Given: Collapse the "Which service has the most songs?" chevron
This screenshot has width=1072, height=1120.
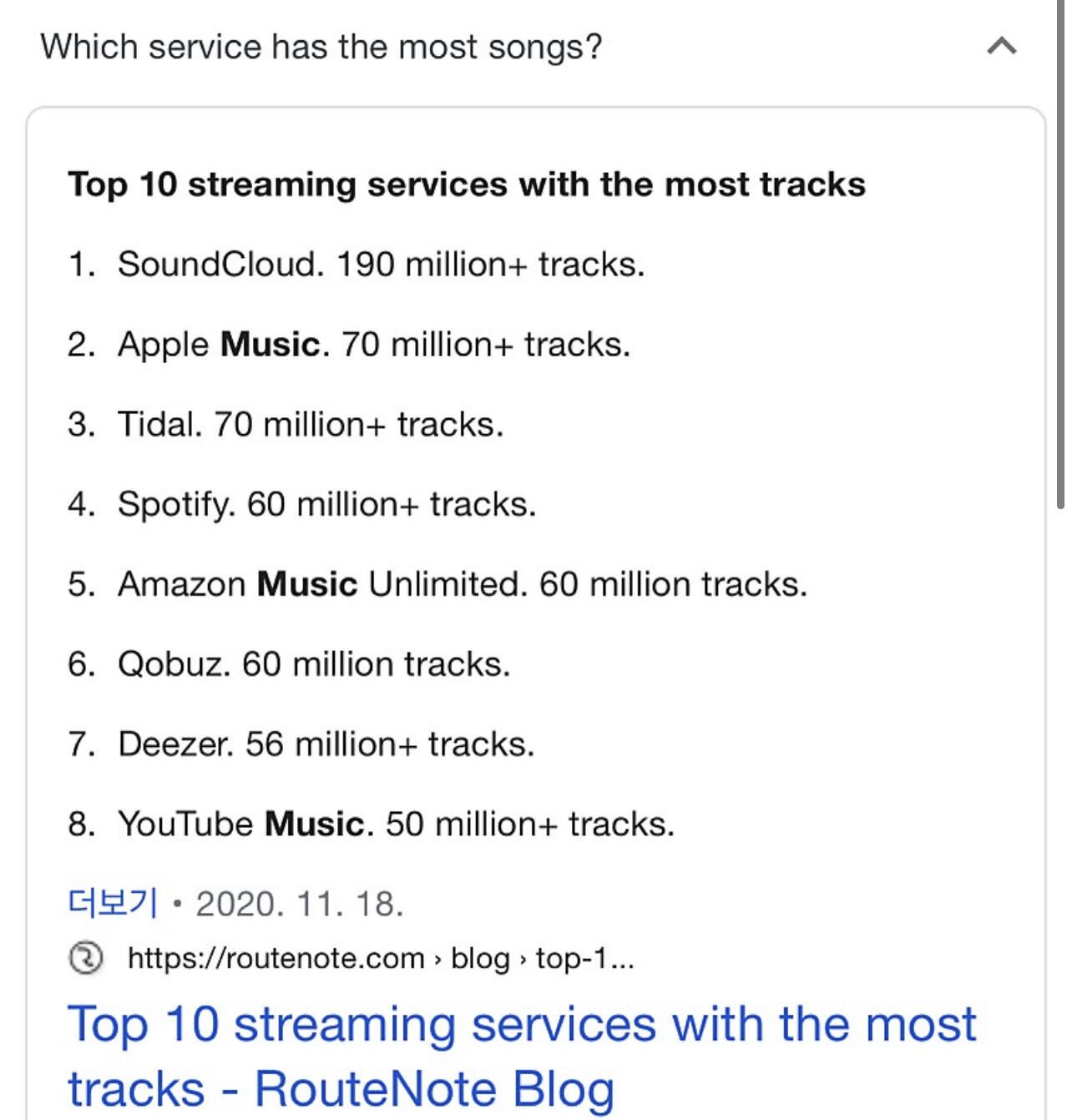Looking at the screenshot, I should point(1001,46).
